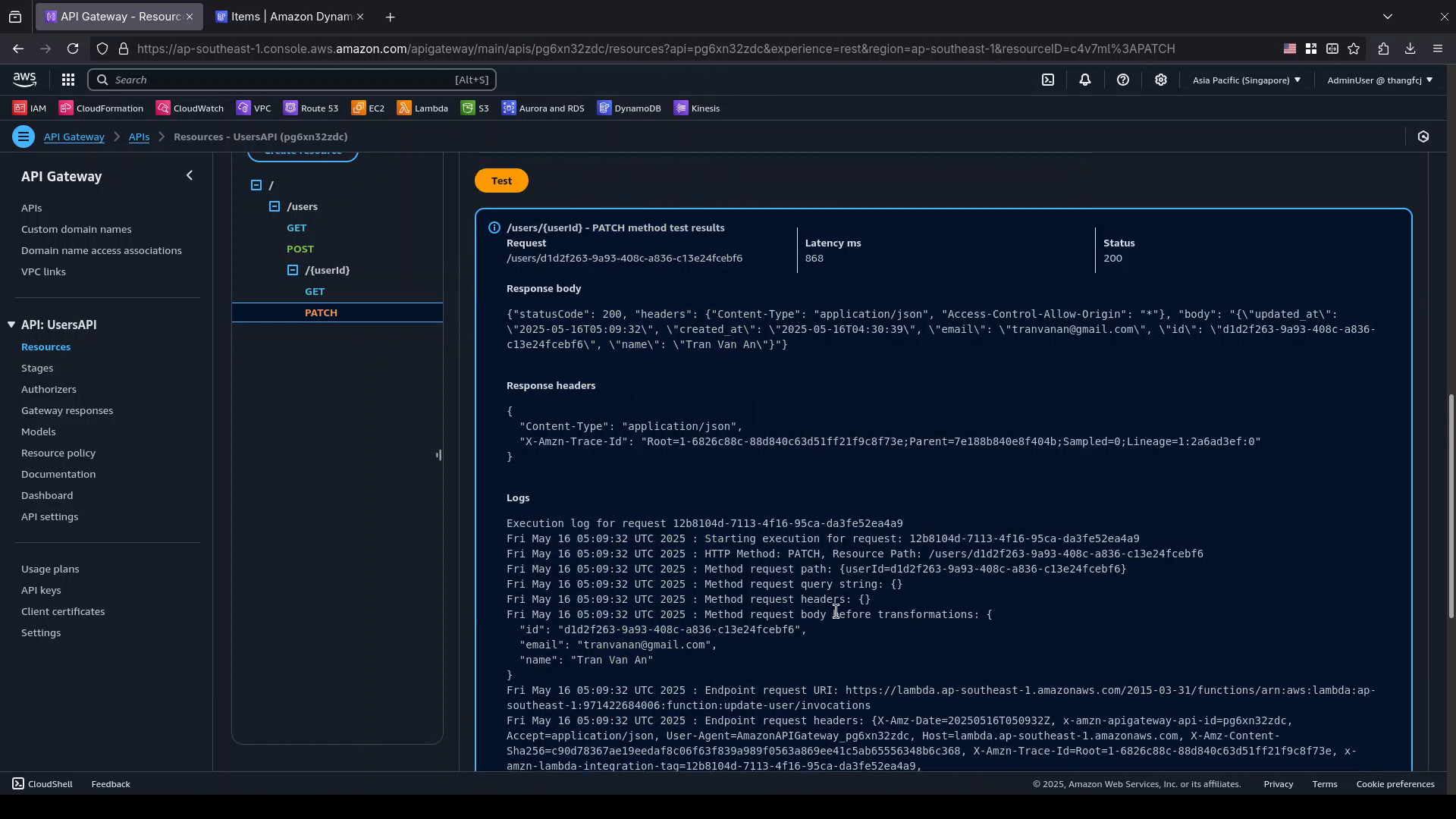The image size is (1456, 819).
Task: Collapse the /users resource node
Action: [x=275, y=206]
